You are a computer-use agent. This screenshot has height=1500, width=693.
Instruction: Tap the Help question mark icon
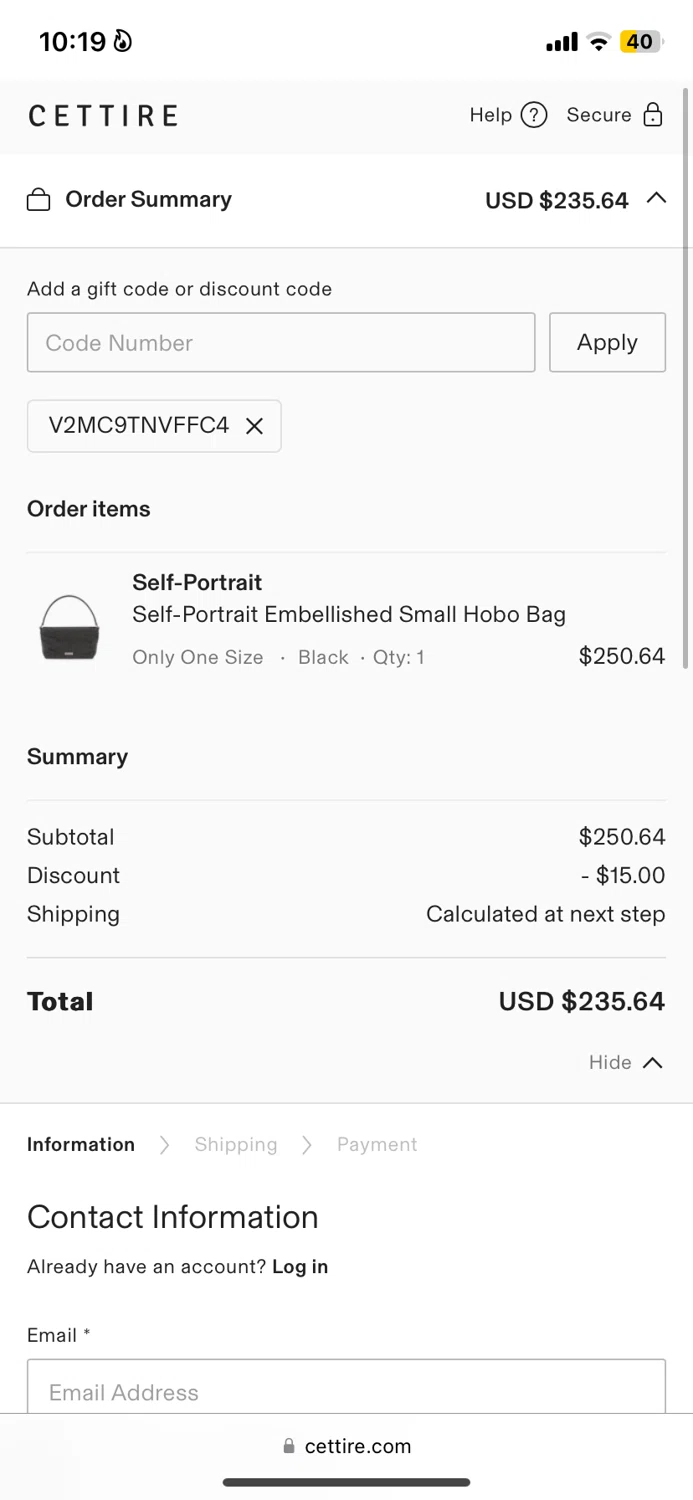pos(534,115)
